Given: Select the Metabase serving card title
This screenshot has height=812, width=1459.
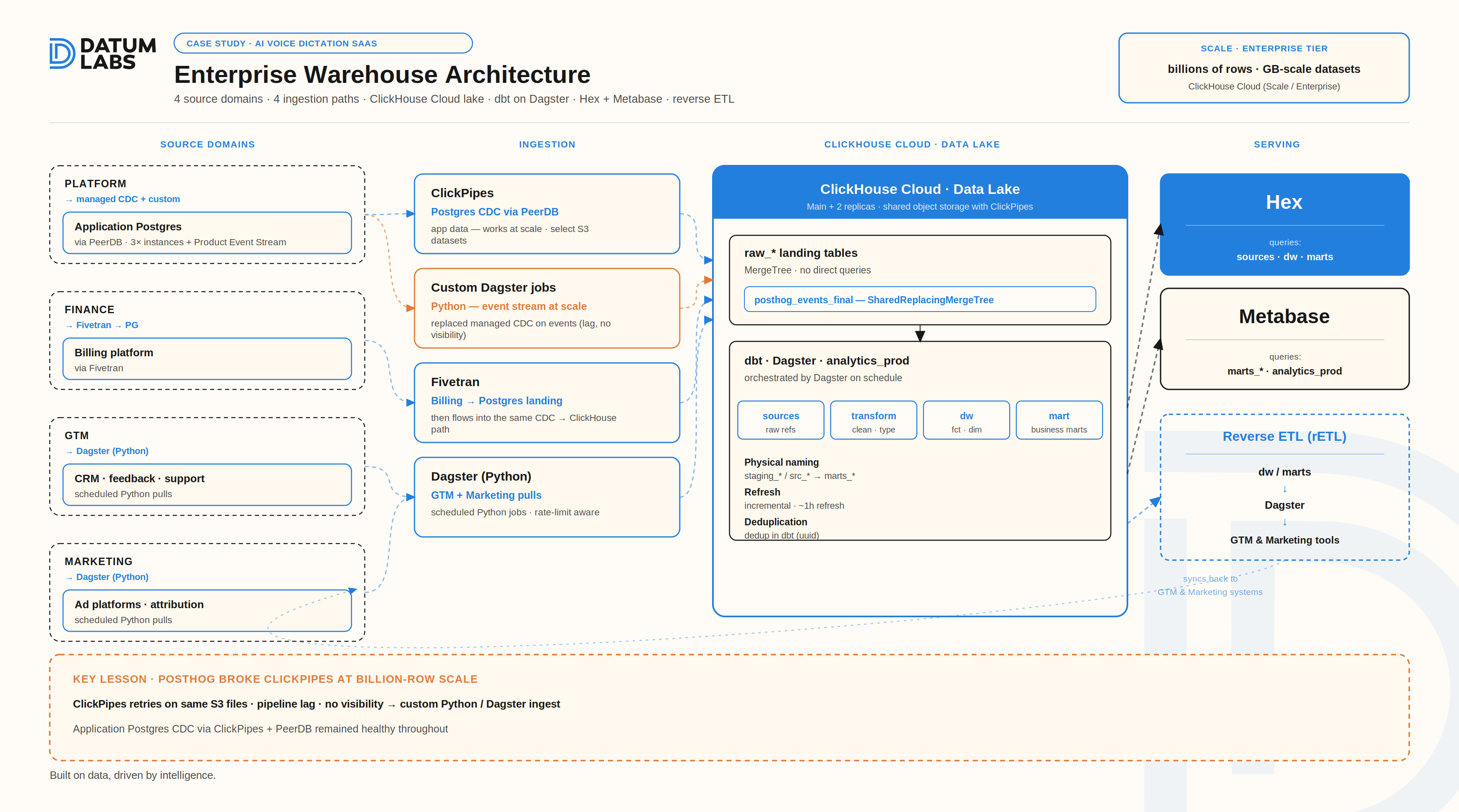Looking at the screenshot, I should tap(1284, 317).
